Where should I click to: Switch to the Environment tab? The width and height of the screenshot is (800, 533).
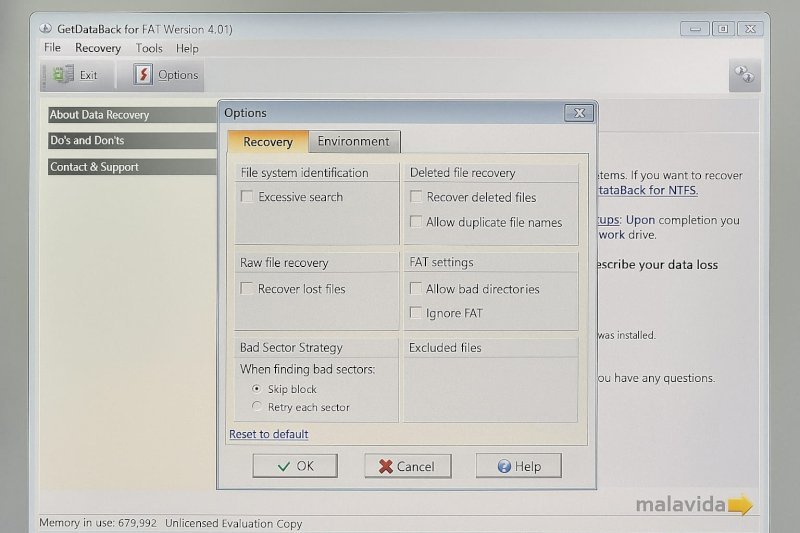click(x=353, y=142)
